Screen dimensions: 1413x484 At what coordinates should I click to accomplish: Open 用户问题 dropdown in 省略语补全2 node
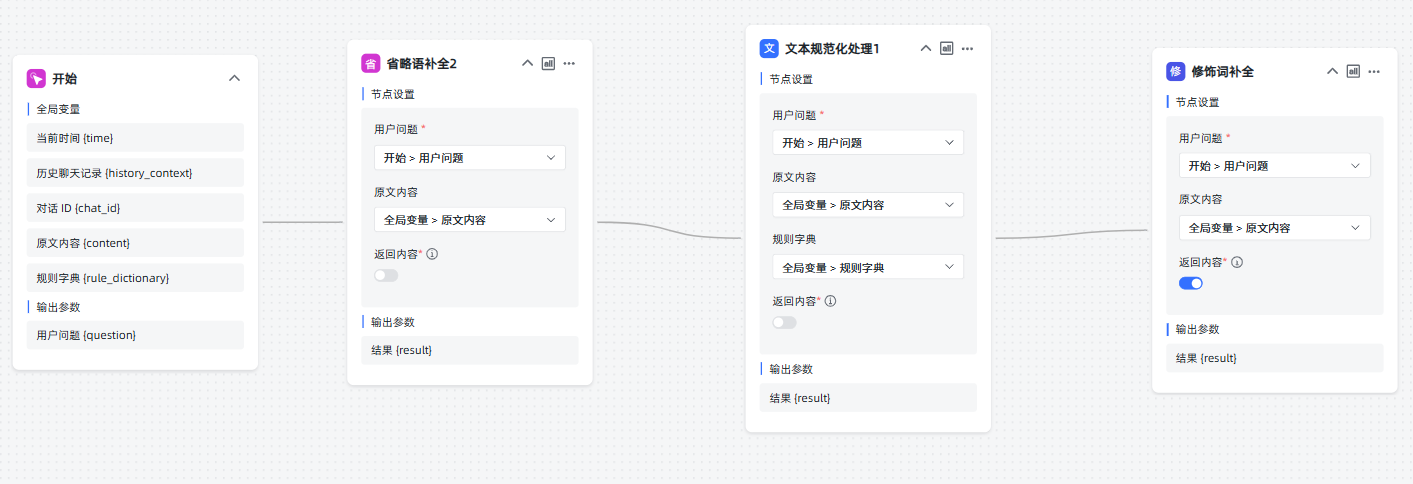tap(470, 157)
